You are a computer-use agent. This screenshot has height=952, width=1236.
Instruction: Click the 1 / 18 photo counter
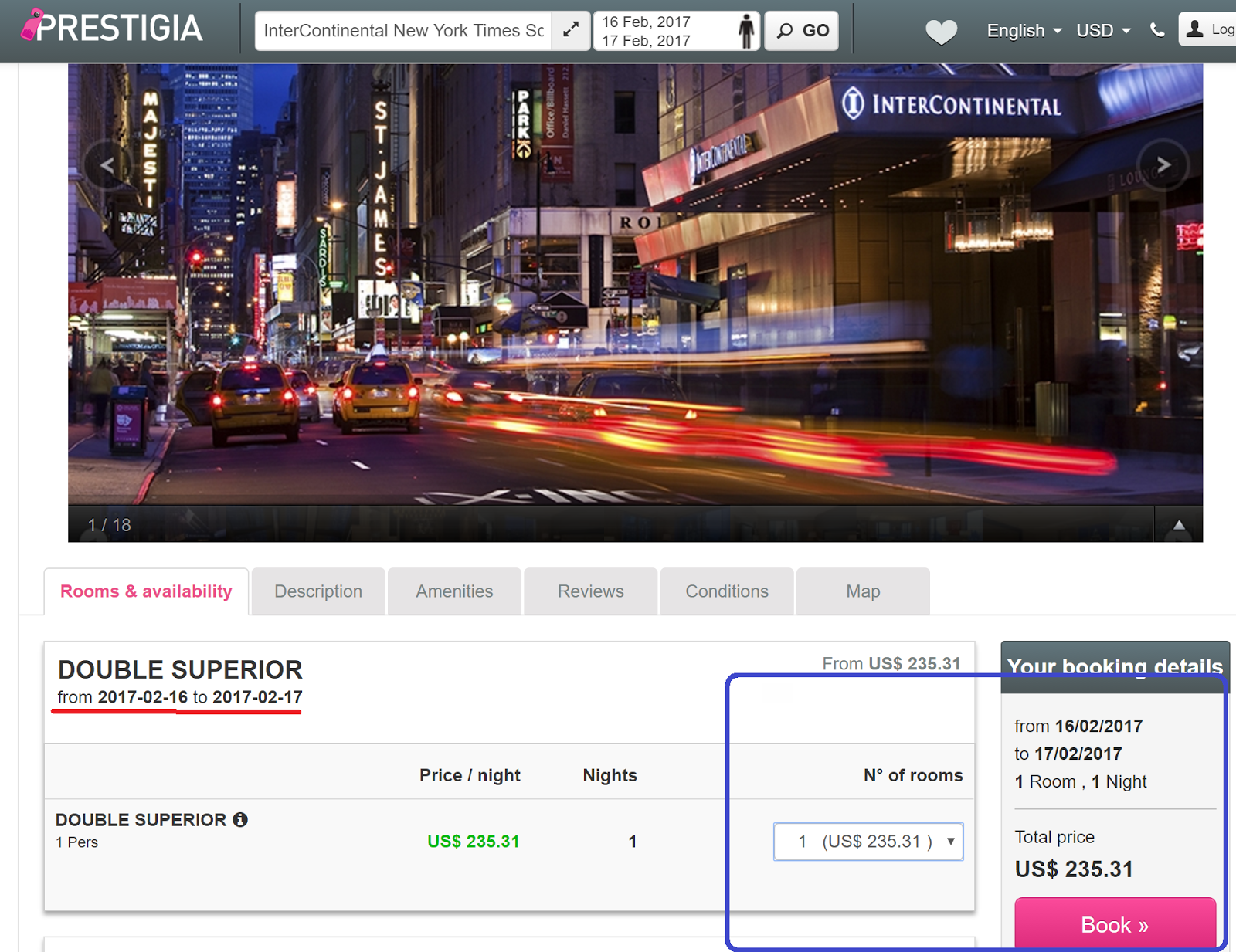pyautogui.click(x=109, y=525)
